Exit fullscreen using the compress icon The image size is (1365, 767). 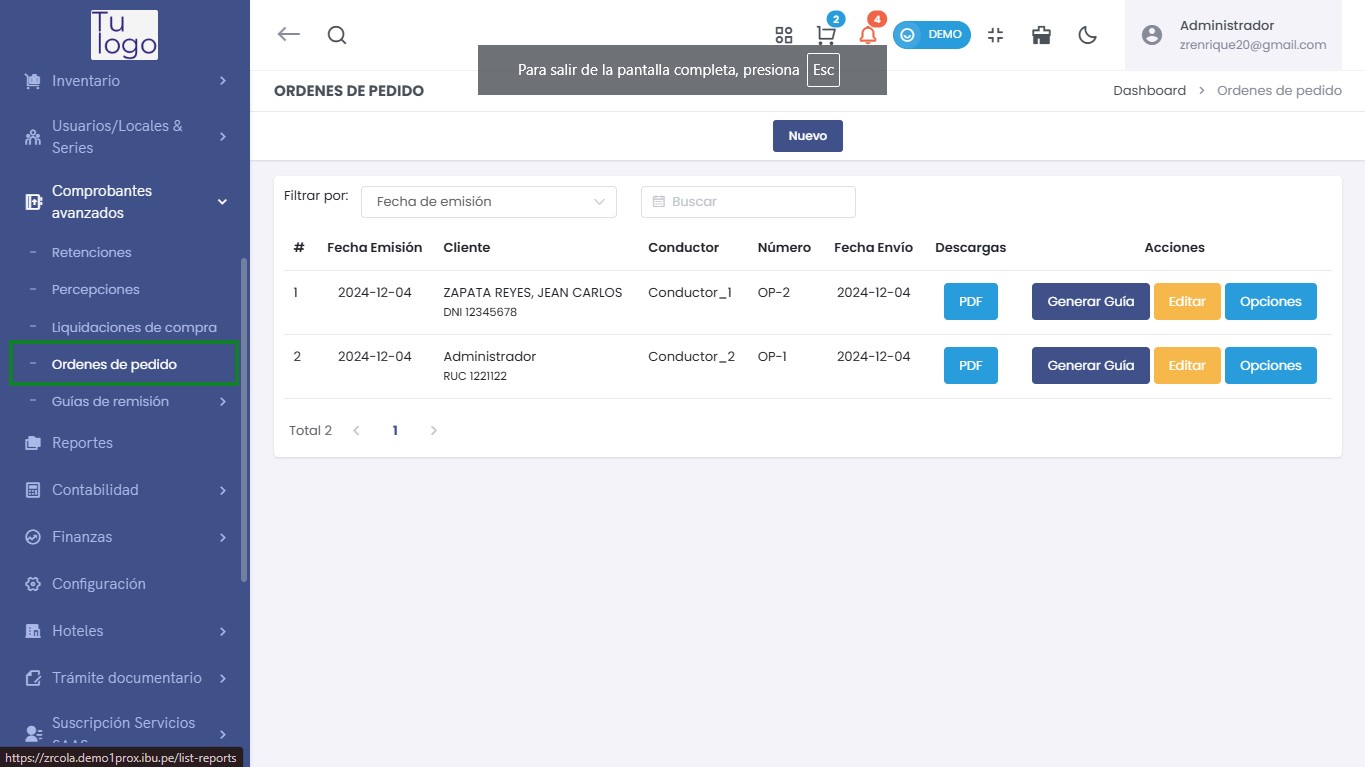(x=995, y=35)
